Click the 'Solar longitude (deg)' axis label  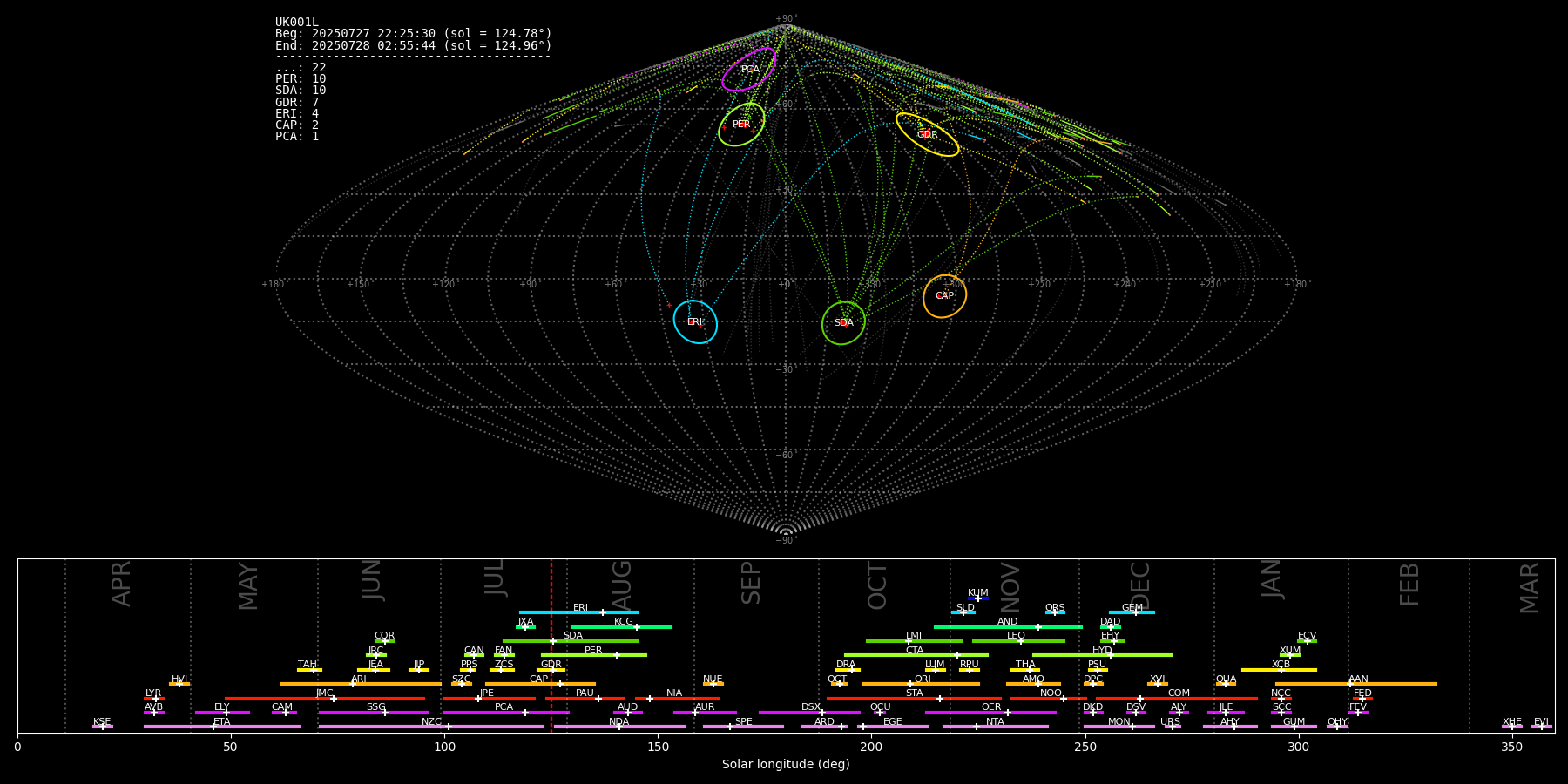coord(786,765)
